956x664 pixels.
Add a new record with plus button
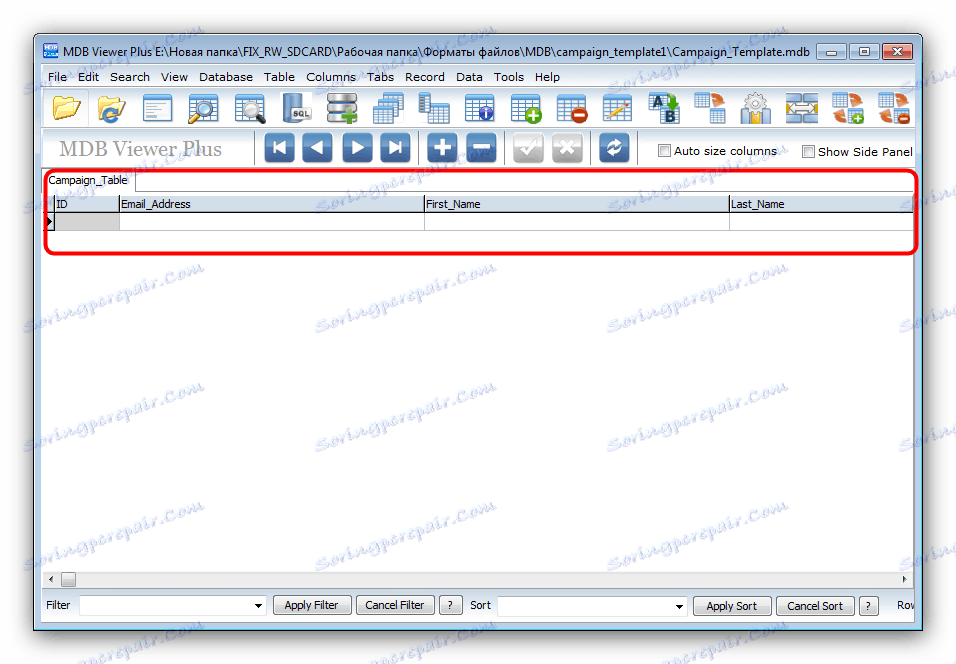442,148
